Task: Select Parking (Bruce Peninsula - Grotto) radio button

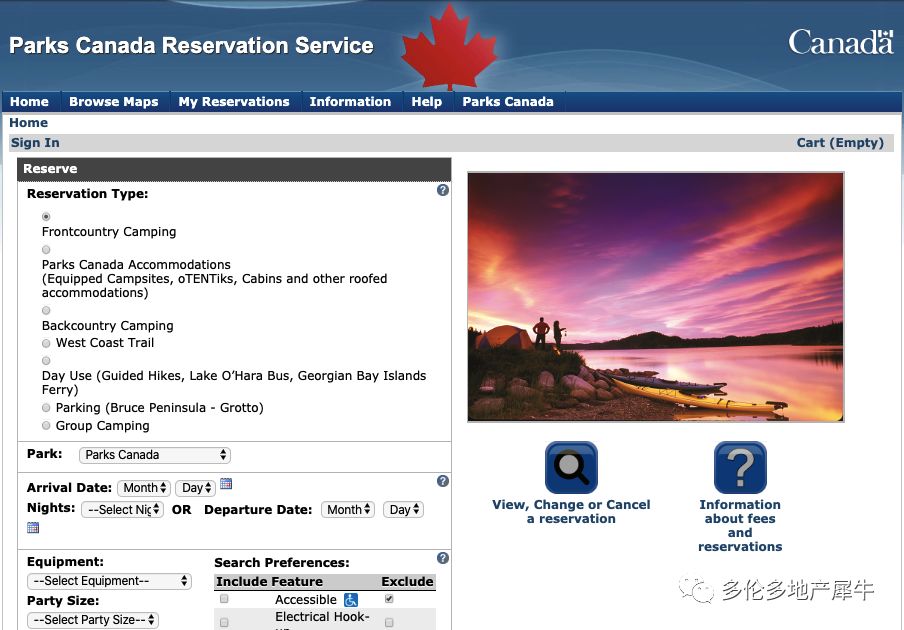Action: (46, 408)
